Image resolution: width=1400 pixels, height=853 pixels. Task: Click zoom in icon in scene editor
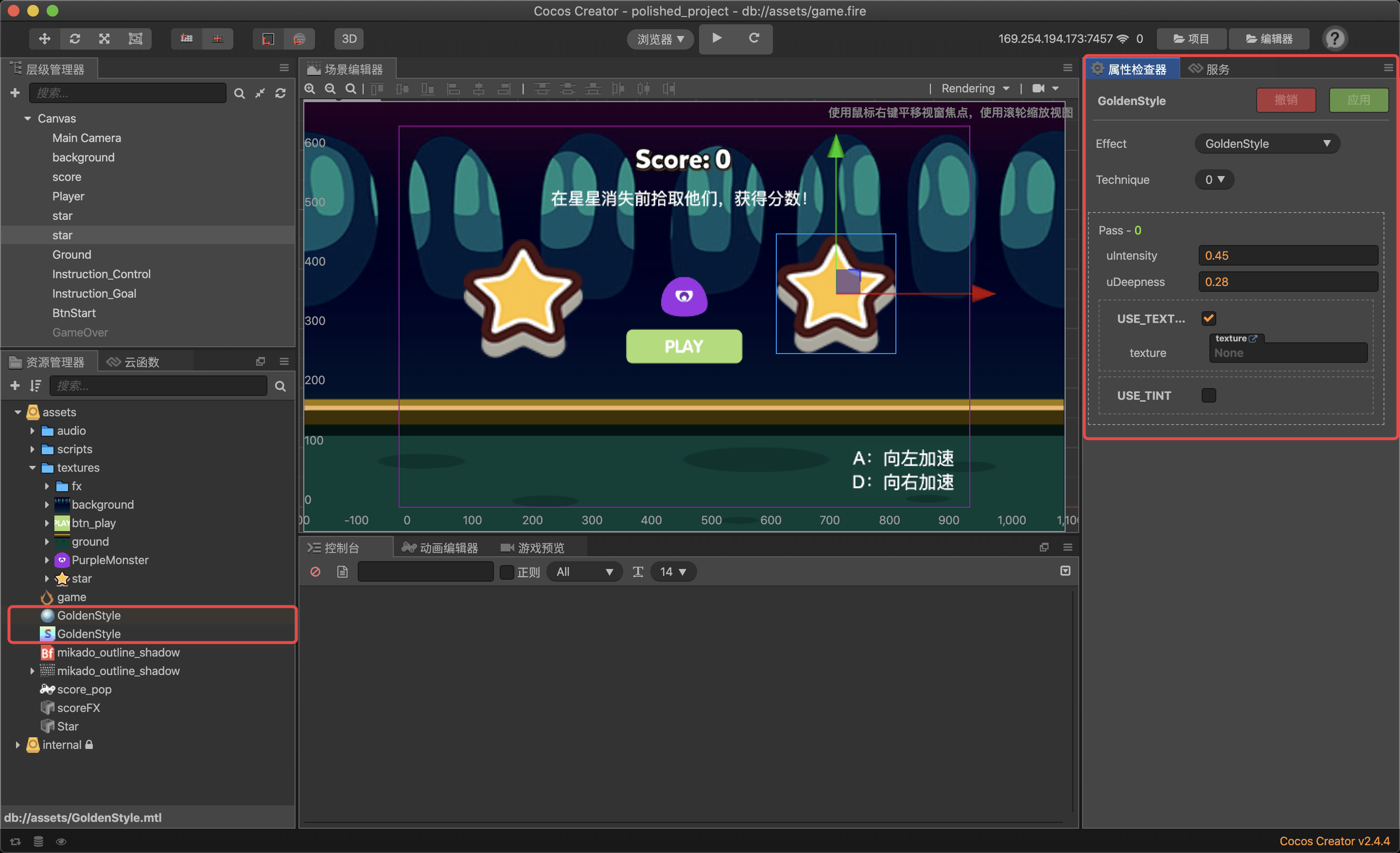point(310,89)
